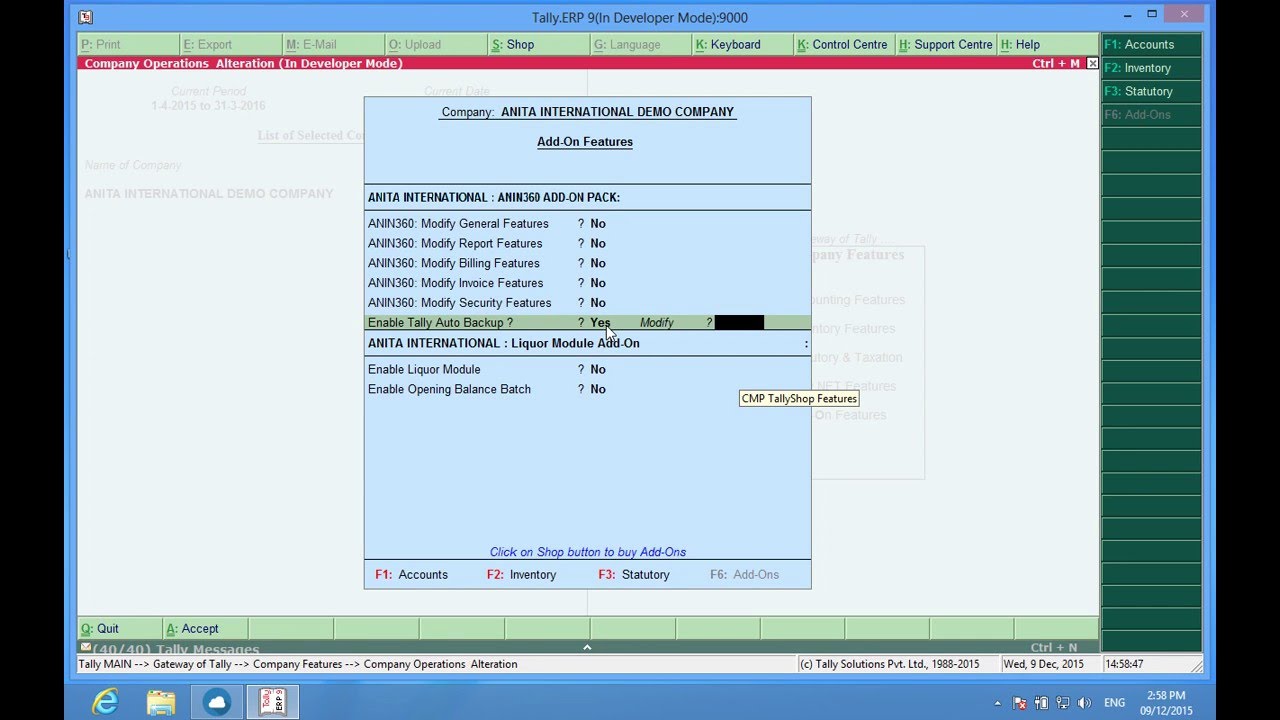Click the Upload toolbar button
Screen dimensions: 1280x720
[436, 44]
